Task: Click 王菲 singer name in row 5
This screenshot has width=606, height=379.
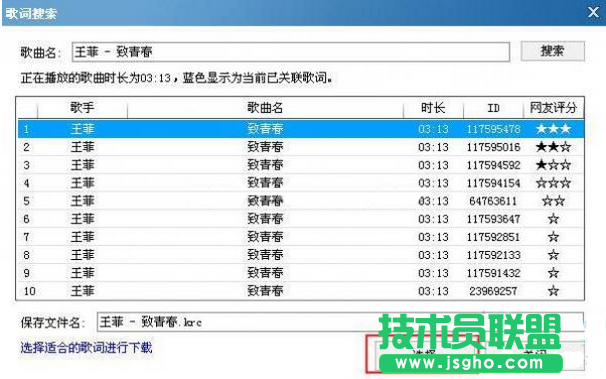Action: point(82,201)
